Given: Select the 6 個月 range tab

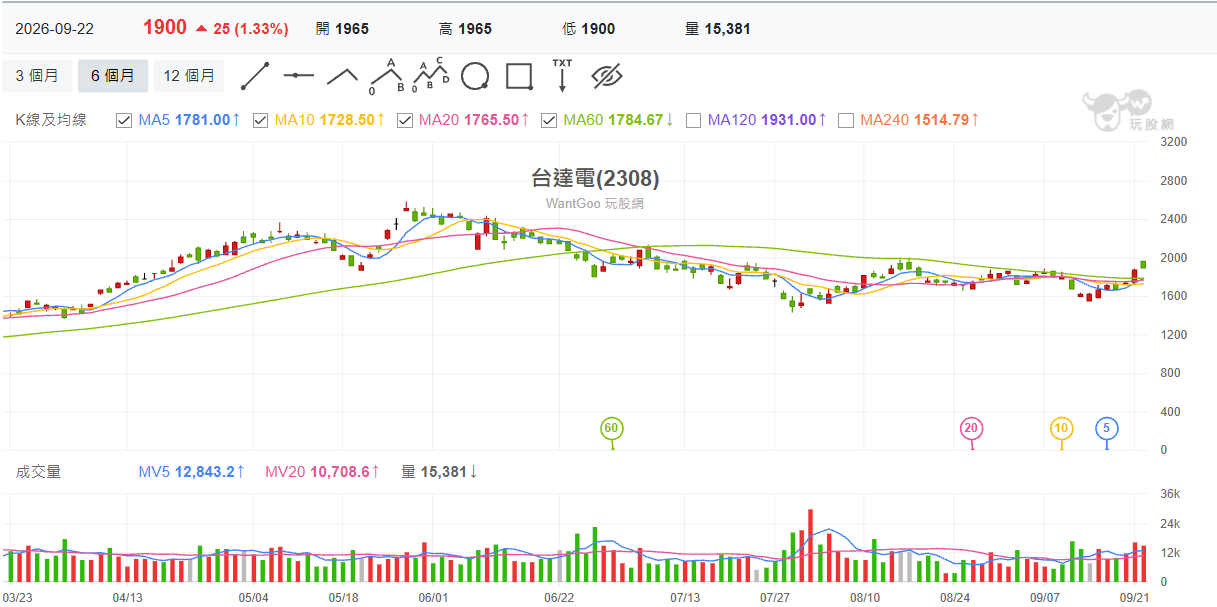Looking at the screenshot, I should 113,76.
